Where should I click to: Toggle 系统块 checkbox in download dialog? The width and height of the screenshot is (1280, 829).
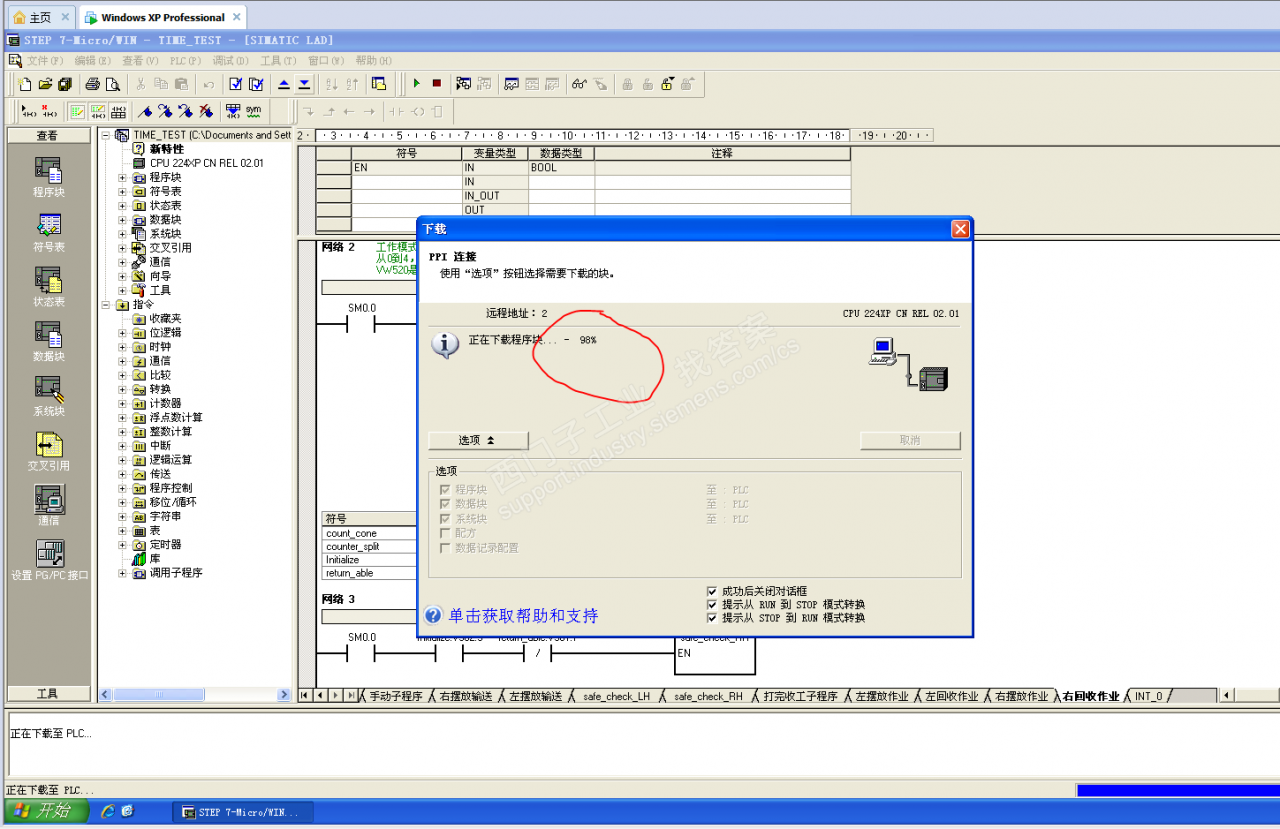coord(444,519)
